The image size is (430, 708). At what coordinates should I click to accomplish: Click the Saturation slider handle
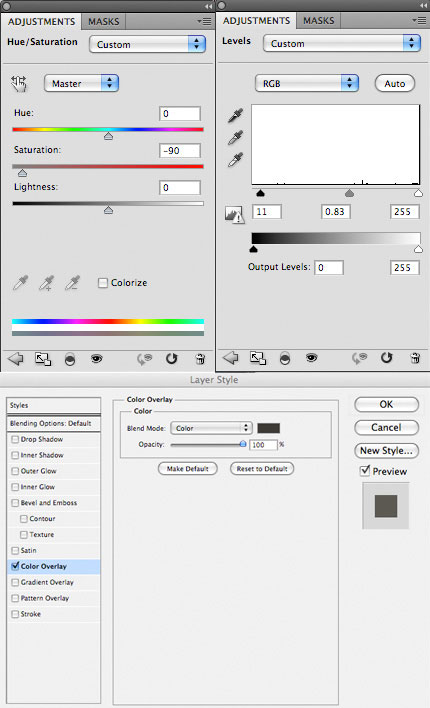coord(22,173)
